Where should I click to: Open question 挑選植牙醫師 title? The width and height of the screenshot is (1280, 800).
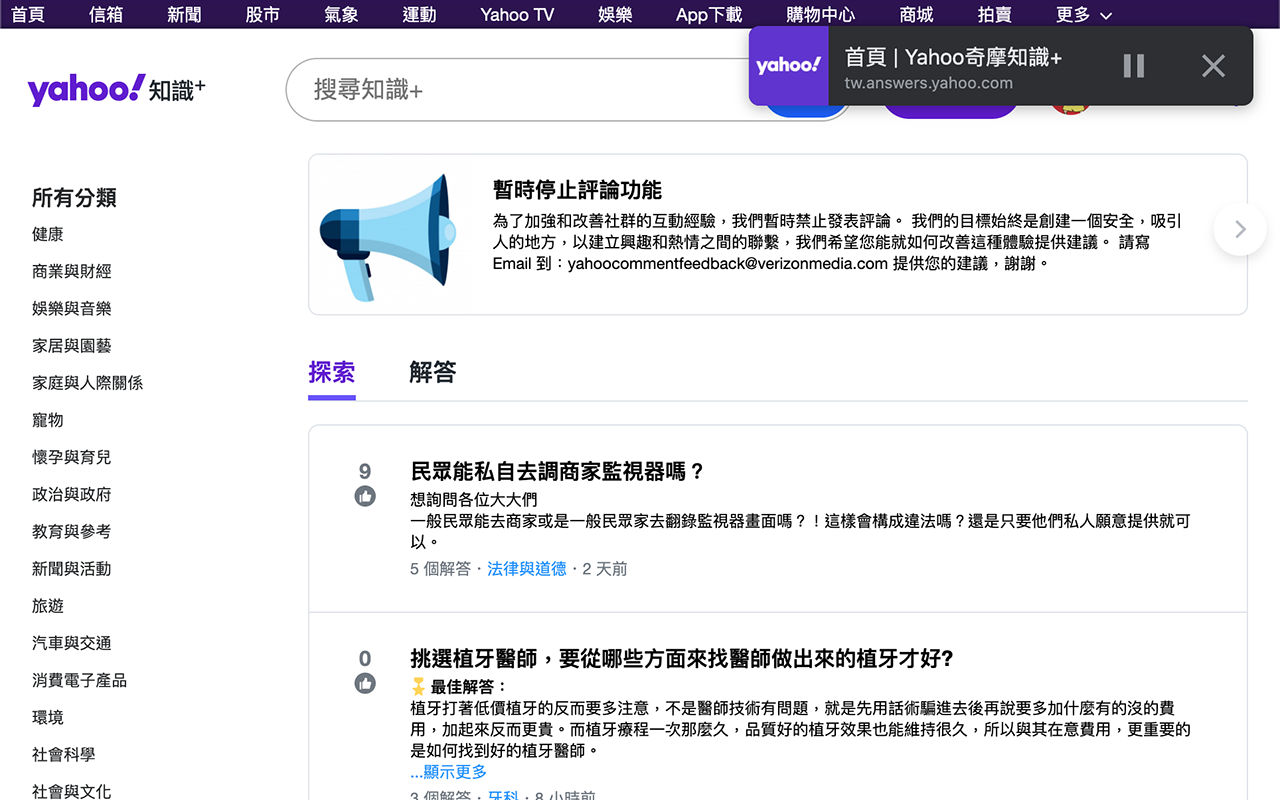682,659
